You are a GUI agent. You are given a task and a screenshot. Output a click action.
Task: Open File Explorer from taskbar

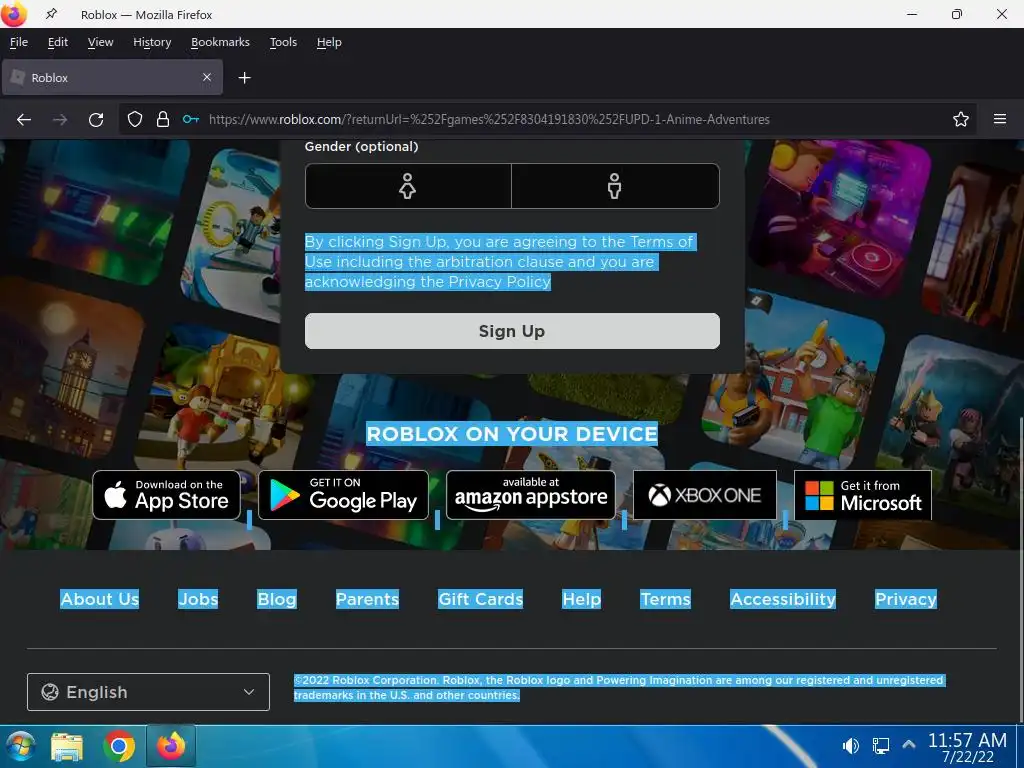click(67, 746)
